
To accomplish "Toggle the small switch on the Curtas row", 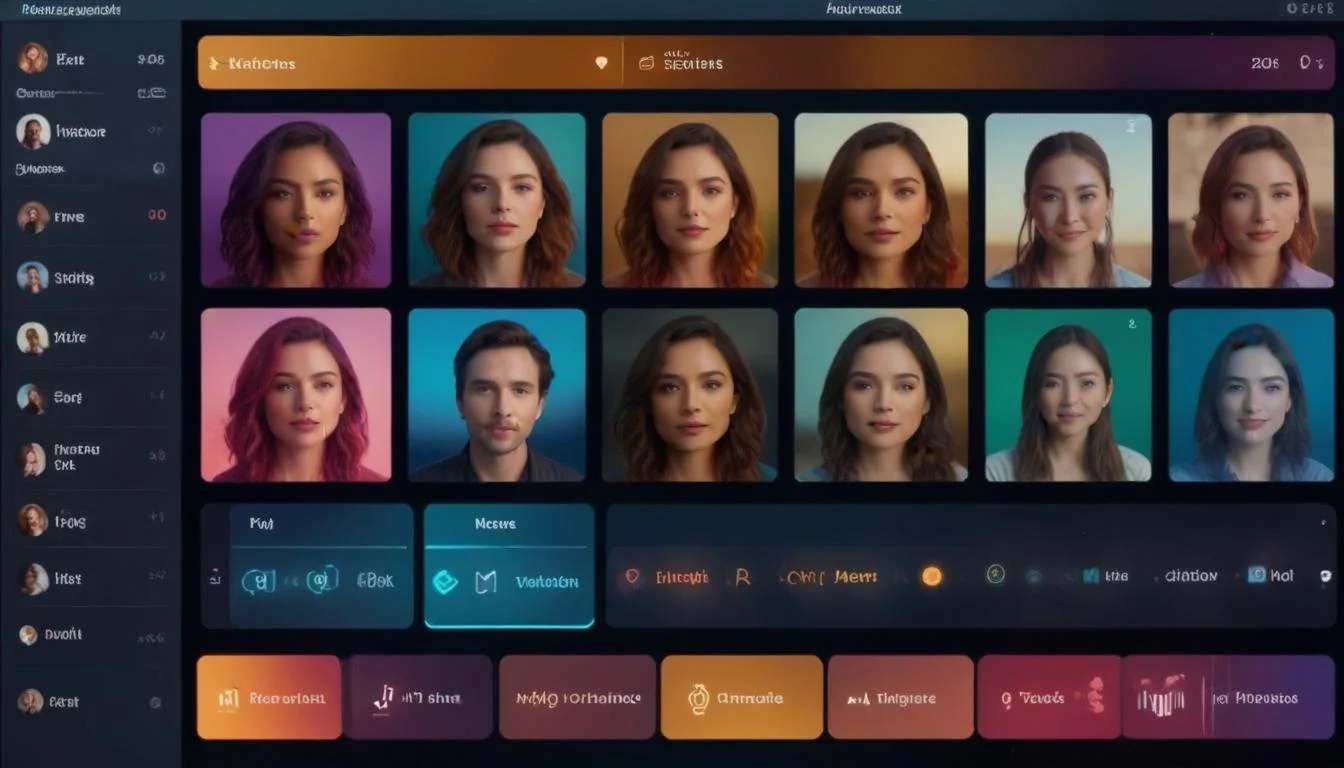I will click(151, 93).
